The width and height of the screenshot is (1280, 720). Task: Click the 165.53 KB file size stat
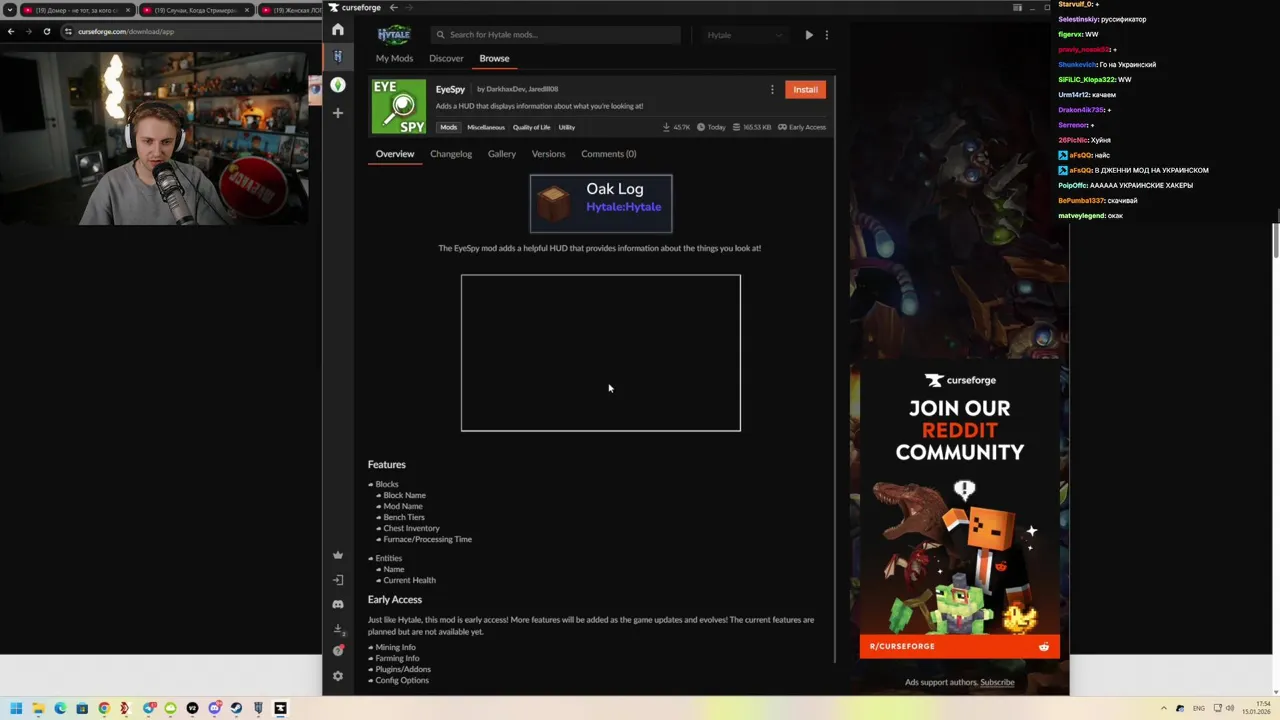tap(752, 127)
